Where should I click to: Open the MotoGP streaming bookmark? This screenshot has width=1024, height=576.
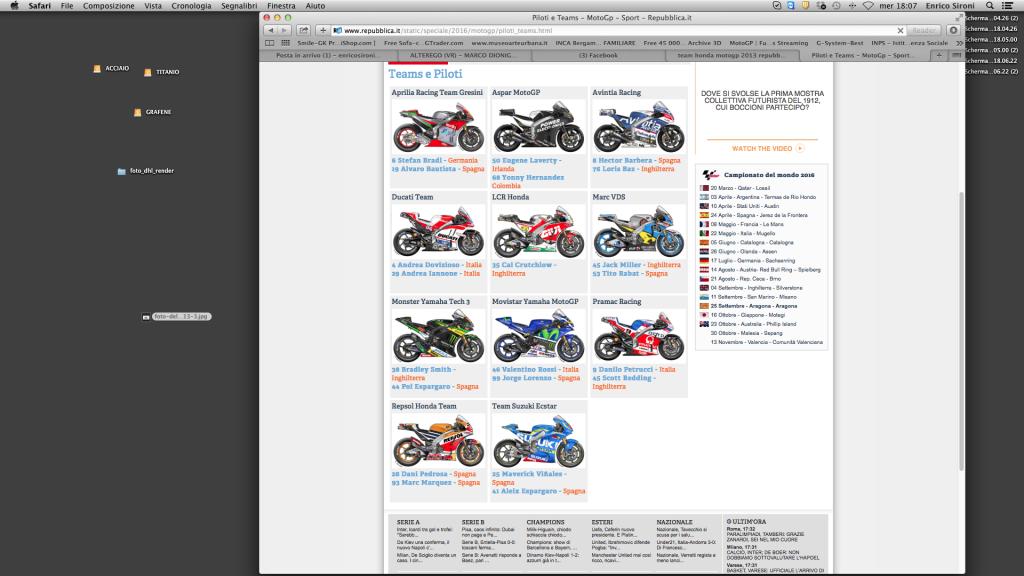coord(769,43)
